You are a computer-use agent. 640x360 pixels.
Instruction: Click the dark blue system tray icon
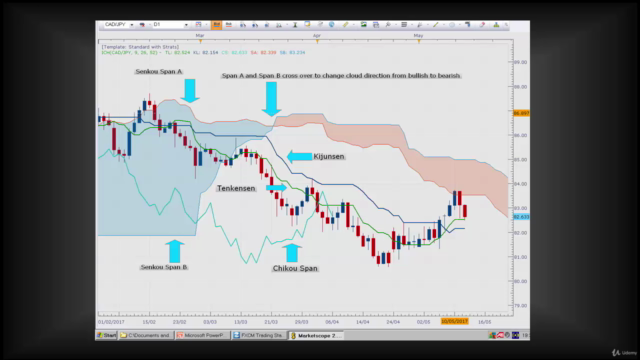point(516,336)
